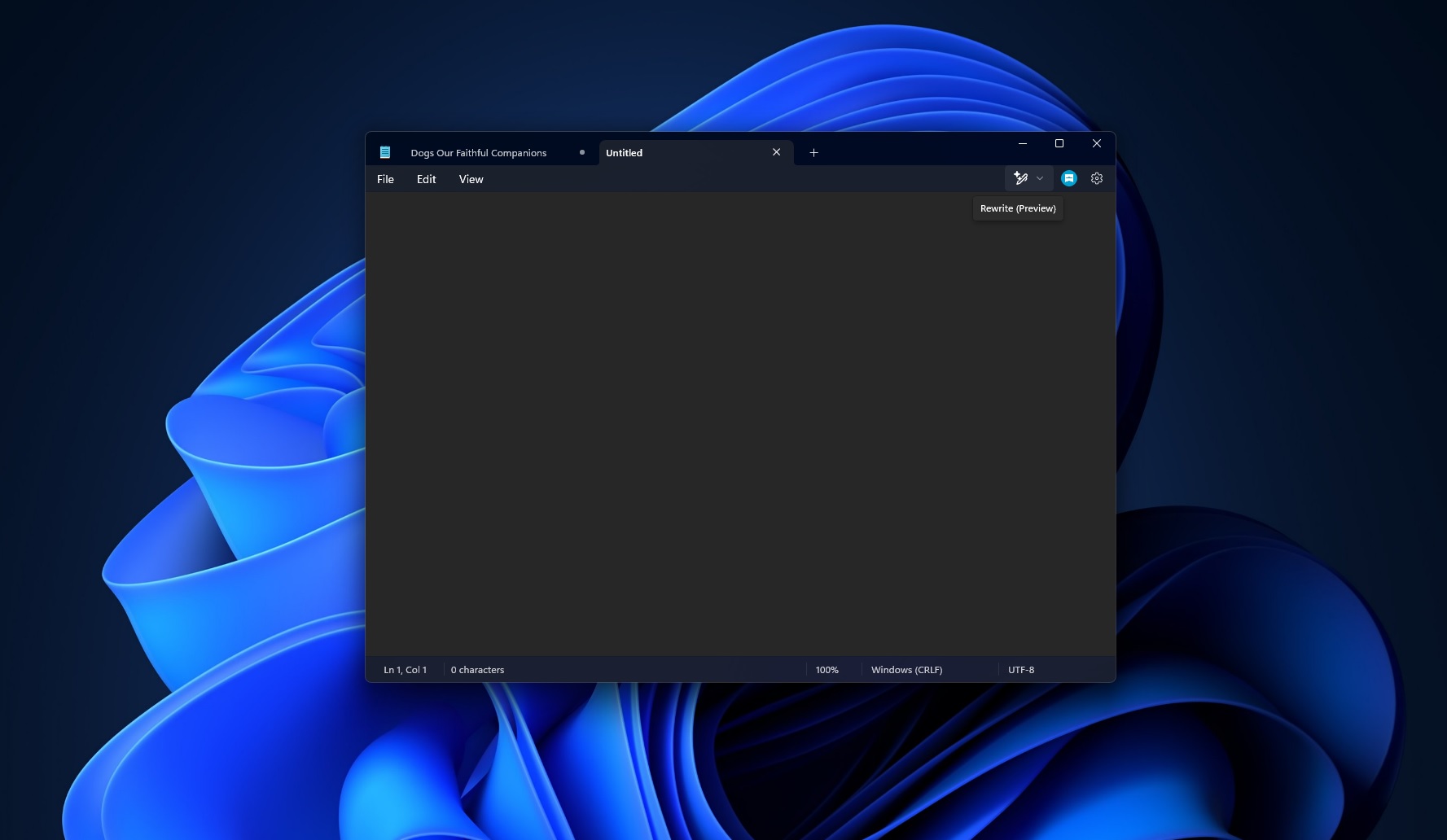Open the Edit menu
The width and height of the screenshot is (1447, 840).
pyautogui.click(x=426, y=179)
